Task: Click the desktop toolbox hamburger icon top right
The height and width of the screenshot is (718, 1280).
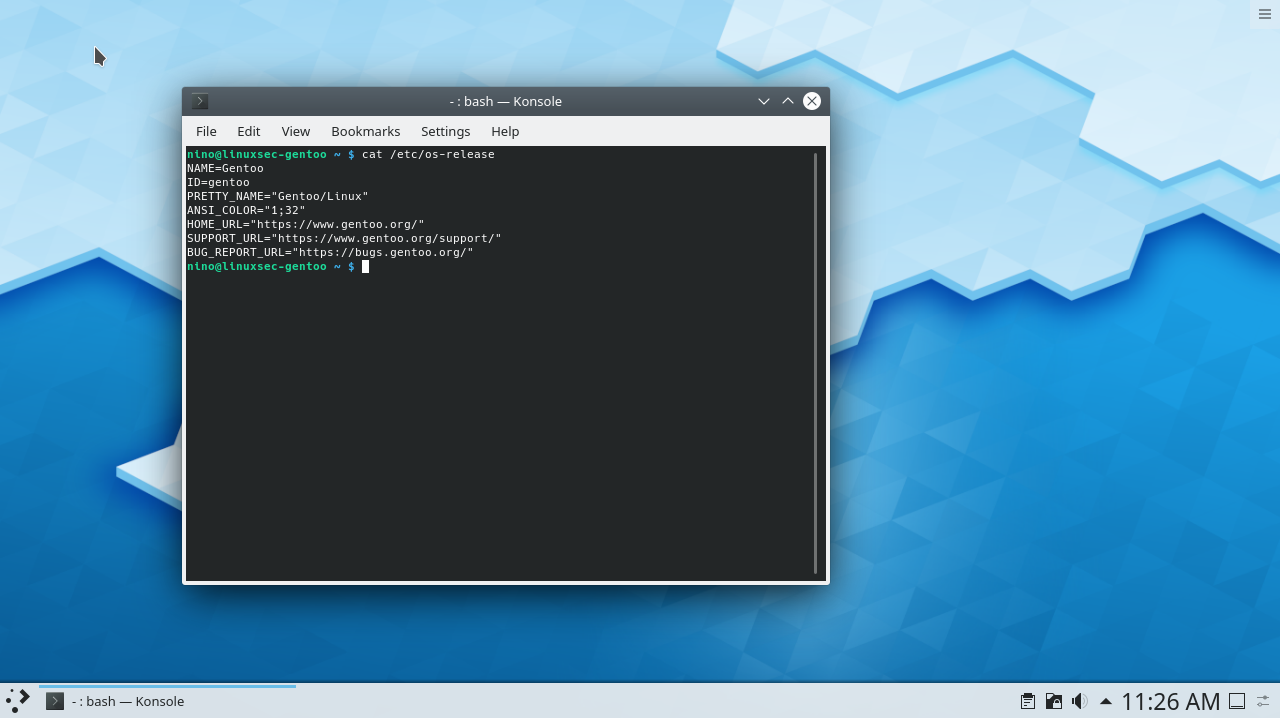Action: coord(1264,14)
